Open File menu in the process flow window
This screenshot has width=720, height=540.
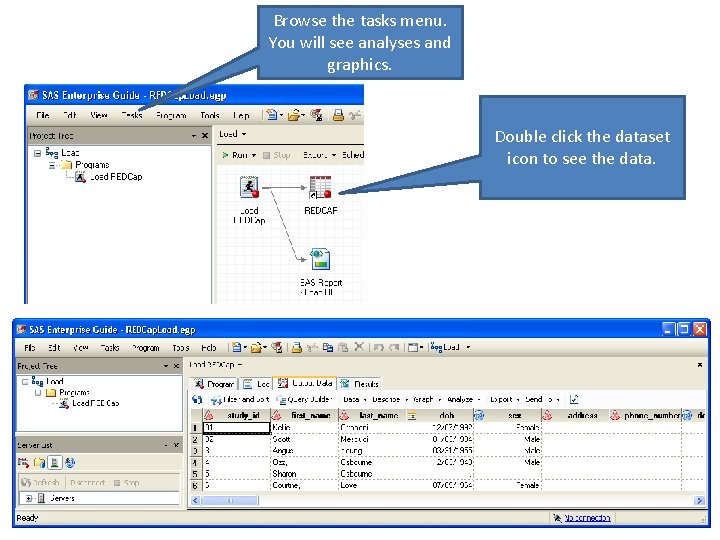coord(43,115)
